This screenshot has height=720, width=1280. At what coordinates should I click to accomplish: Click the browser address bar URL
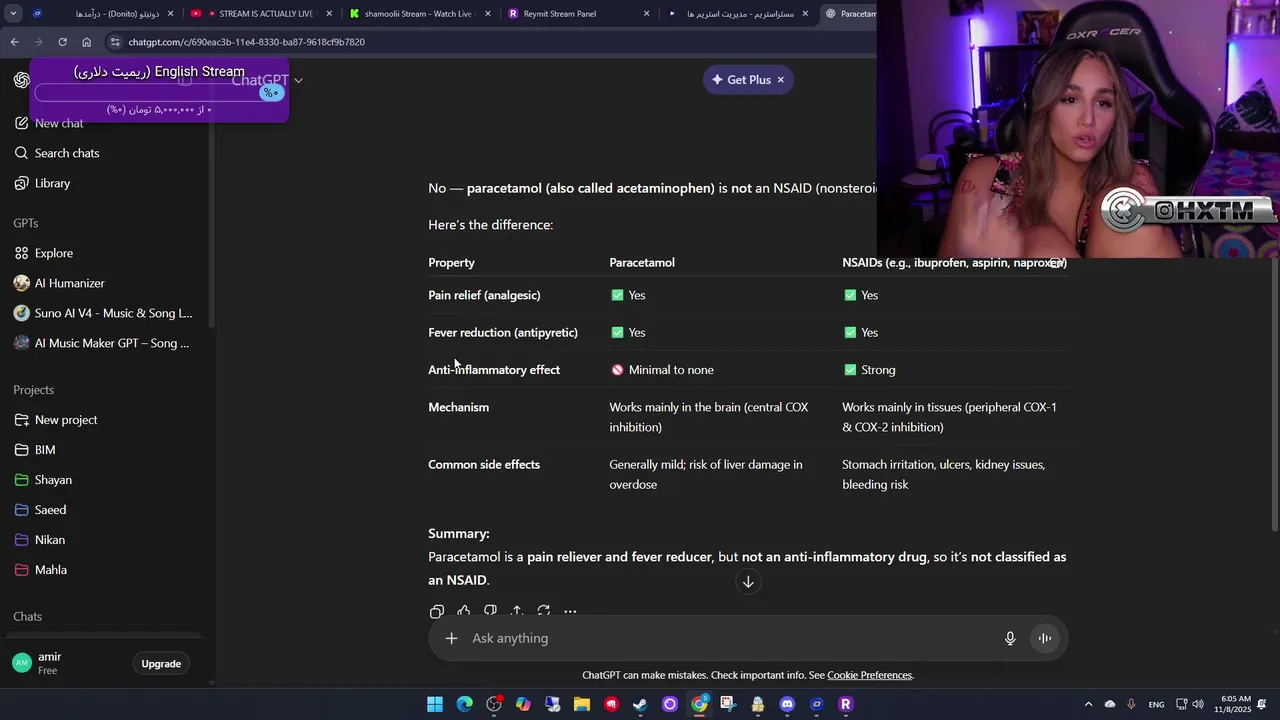click(246, 42)
